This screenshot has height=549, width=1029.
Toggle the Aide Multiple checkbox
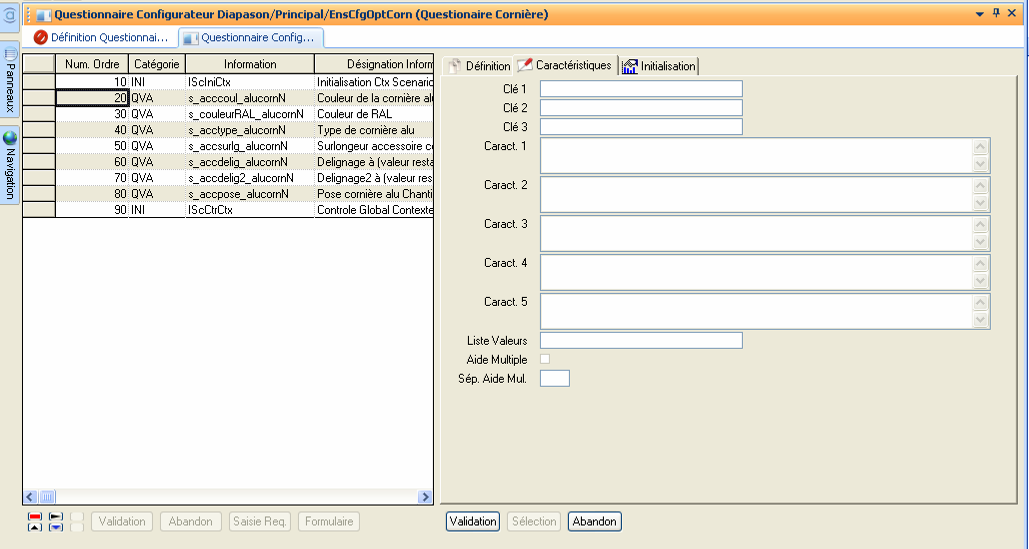point(545,359)
